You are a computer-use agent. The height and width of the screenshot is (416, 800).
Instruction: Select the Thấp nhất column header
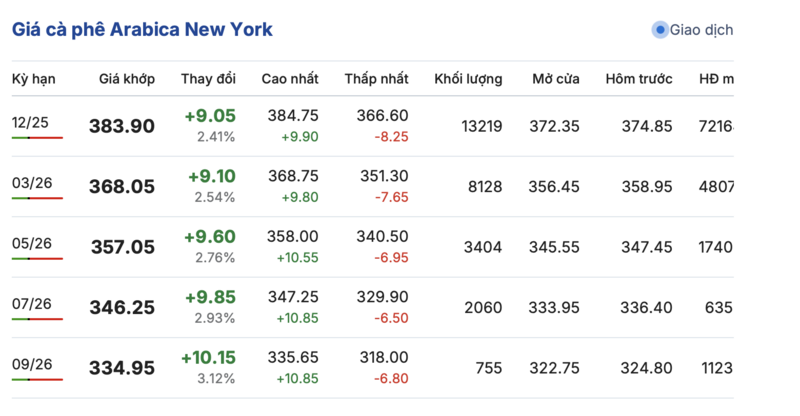tap(376, 79)
